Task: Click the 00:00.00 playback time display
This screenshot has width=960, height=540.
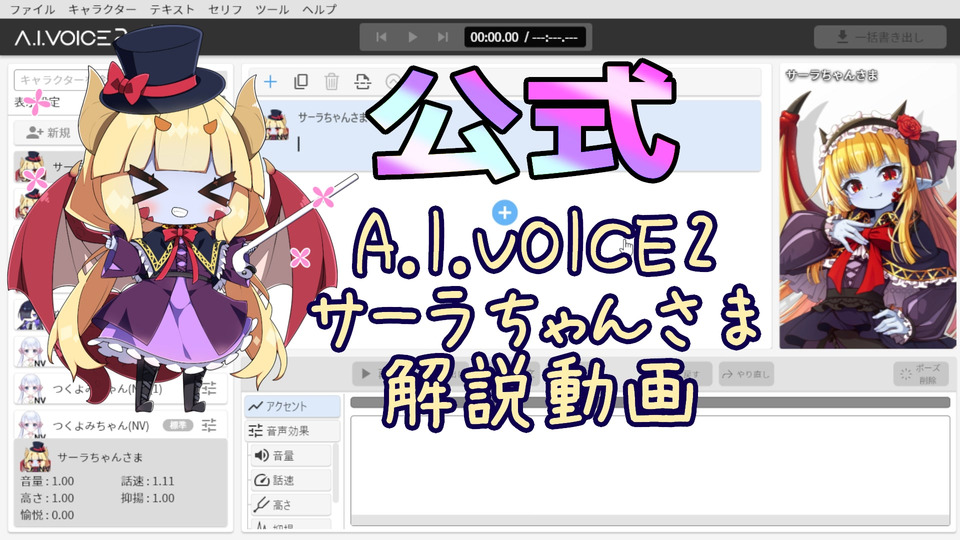Action: click(524, 37)
